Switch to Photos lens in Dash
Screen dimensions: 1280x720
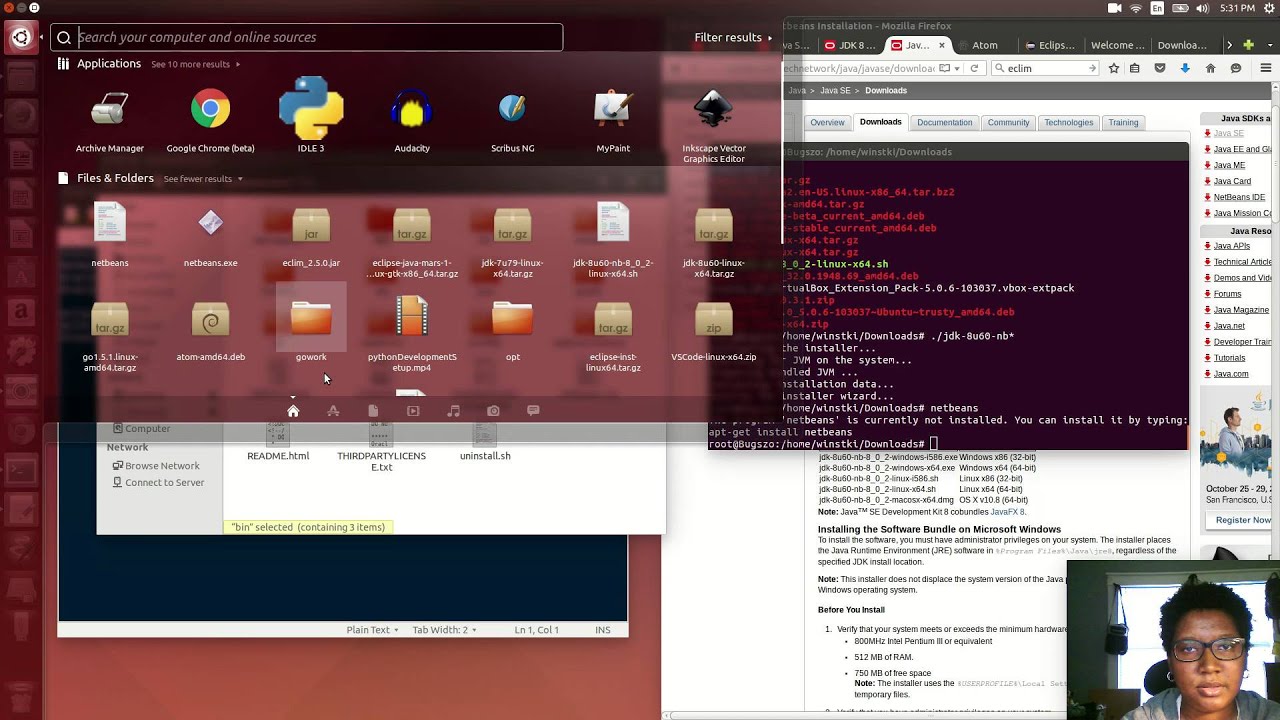click(x=493, y=411)
